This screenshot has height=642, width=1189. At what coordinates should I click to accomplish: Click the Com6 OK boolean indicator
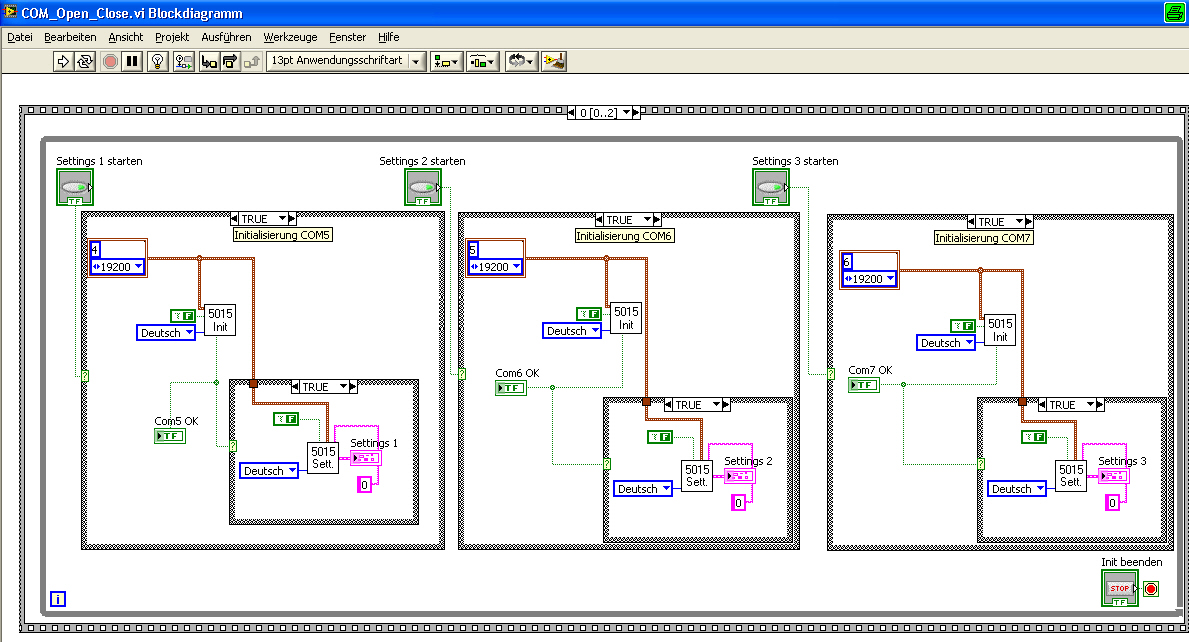click(x=511, y=387)
